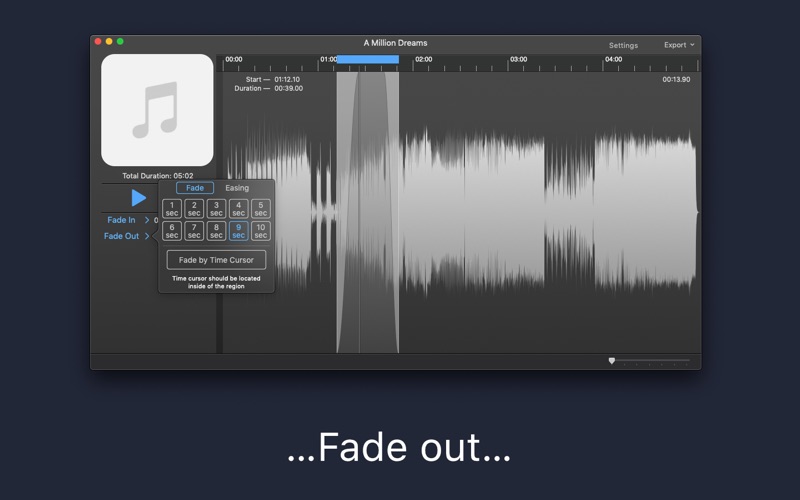Screen dimensions: 800x500
Task: Click the Duration value 00:39.00
Action: coord(289,88)
